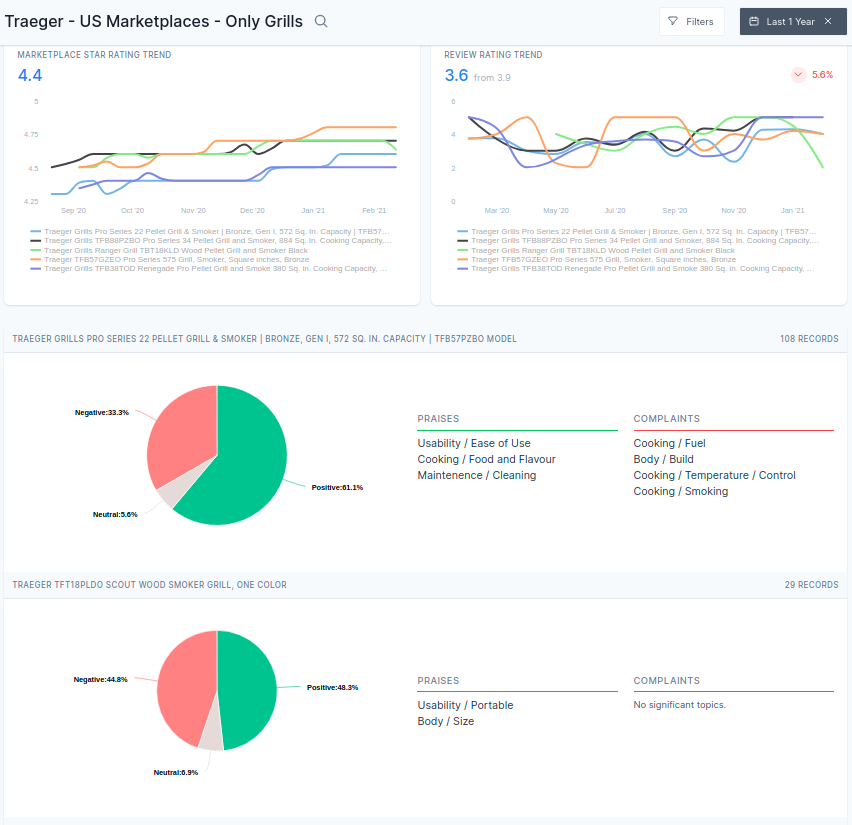Open Cooking / Temperature / Control complaint
This screenshot has height=825, width=852.
point(714,475)
